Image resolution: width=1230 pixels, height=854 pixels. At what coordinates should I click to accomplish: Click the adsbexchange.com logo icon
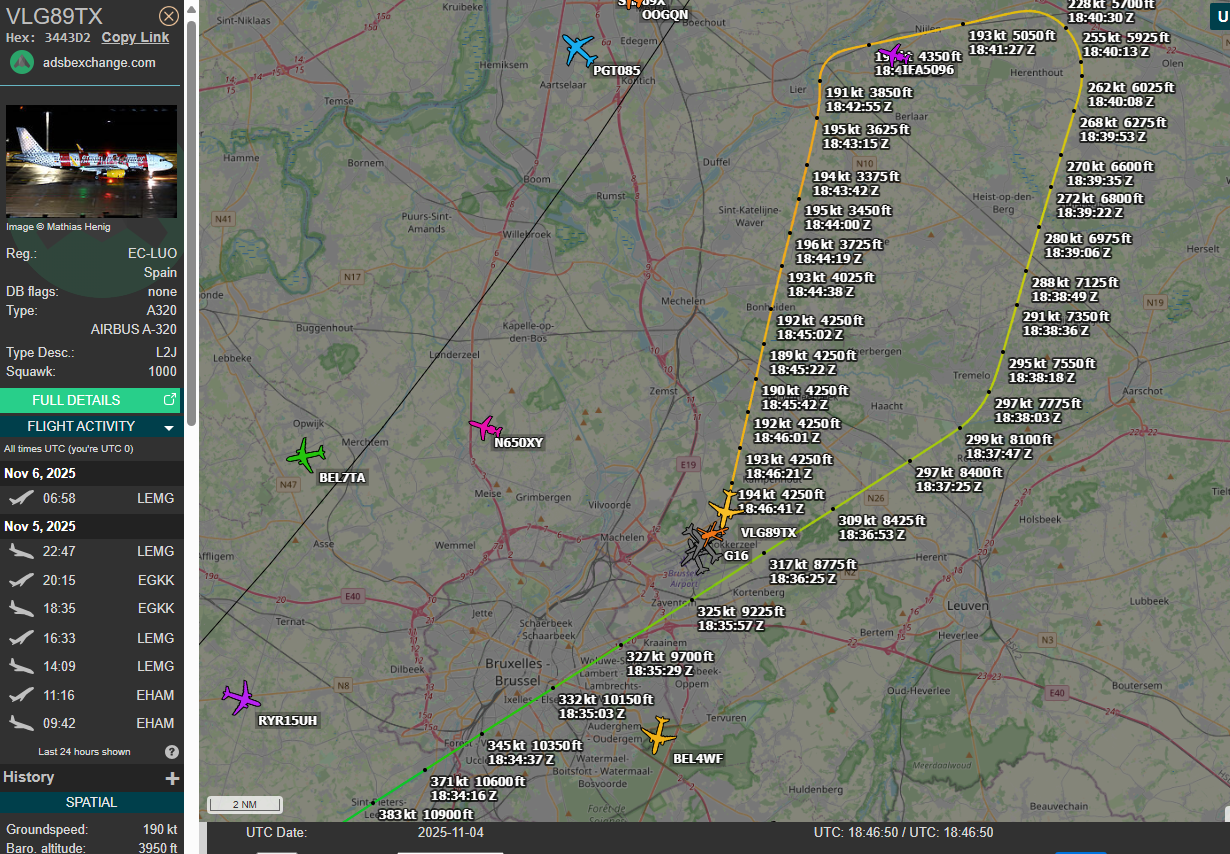point(22,62)
